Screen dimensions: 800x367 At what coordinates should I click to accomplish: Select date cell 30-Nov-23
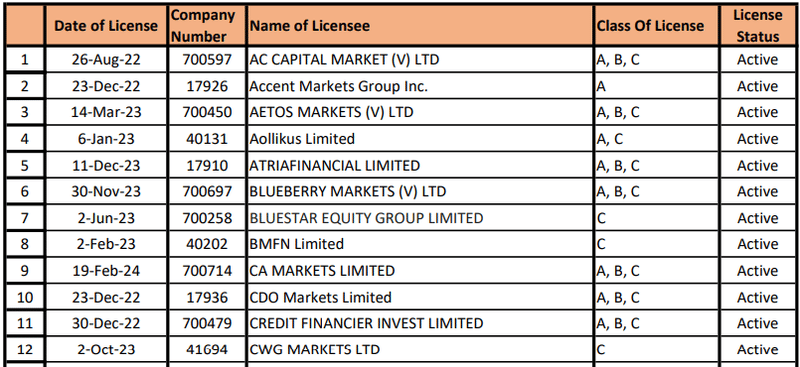point(106,191)
